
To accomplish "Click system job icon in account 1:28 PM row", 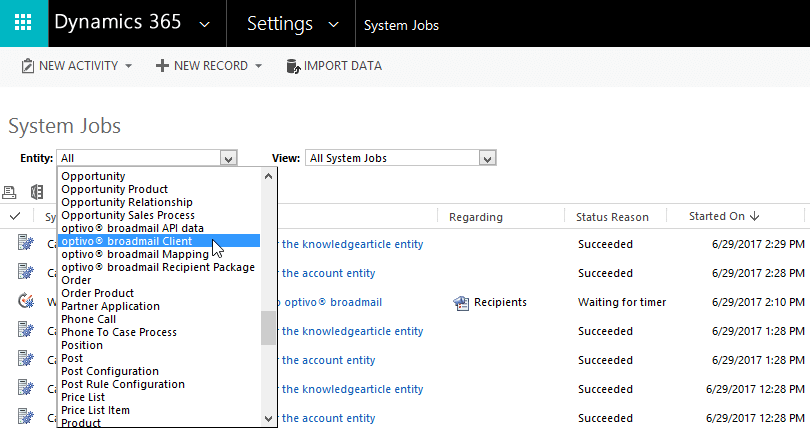I will pos(25,357).
